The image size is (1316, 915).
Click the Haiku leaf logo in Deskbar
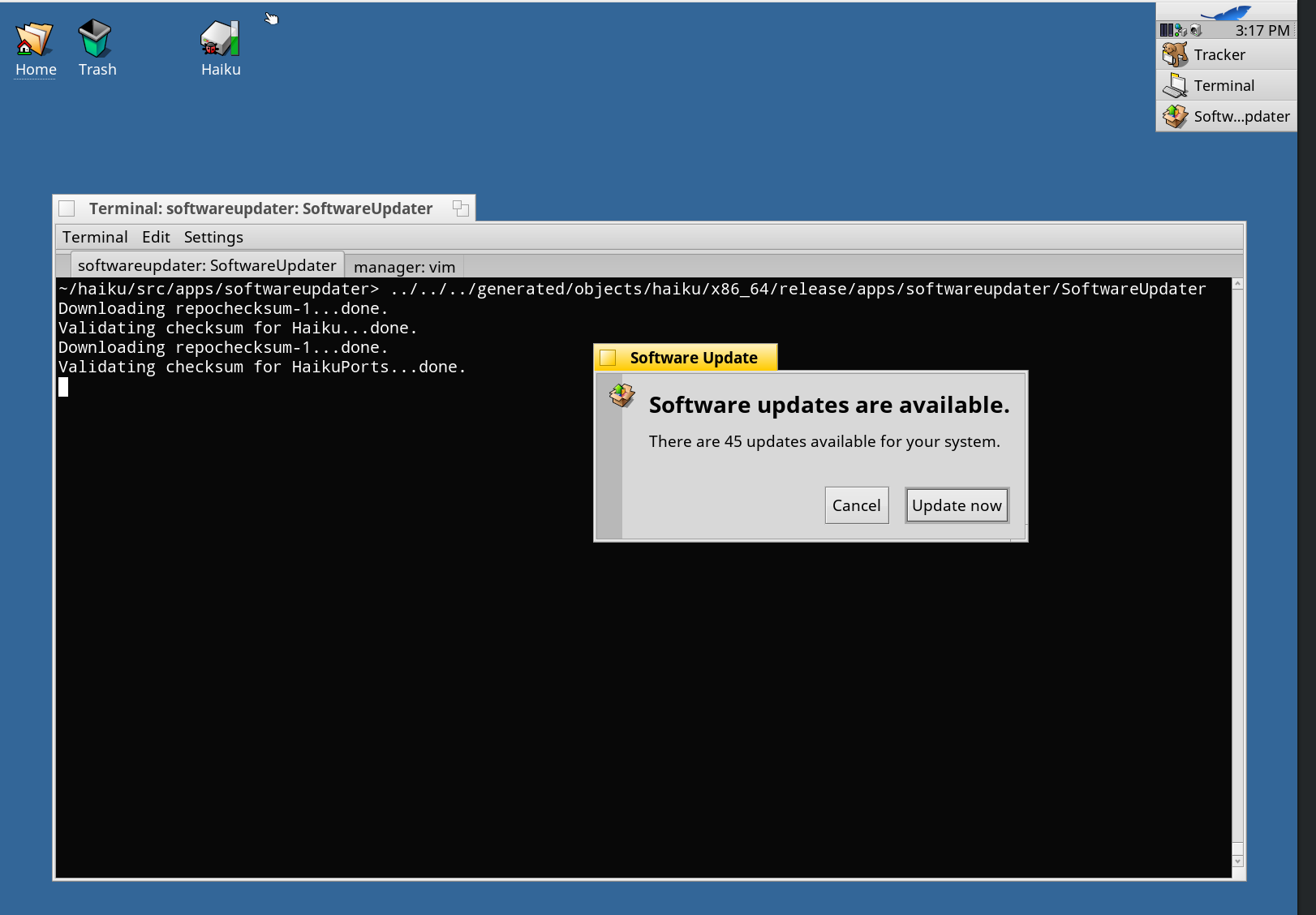tap(1225, 12)
